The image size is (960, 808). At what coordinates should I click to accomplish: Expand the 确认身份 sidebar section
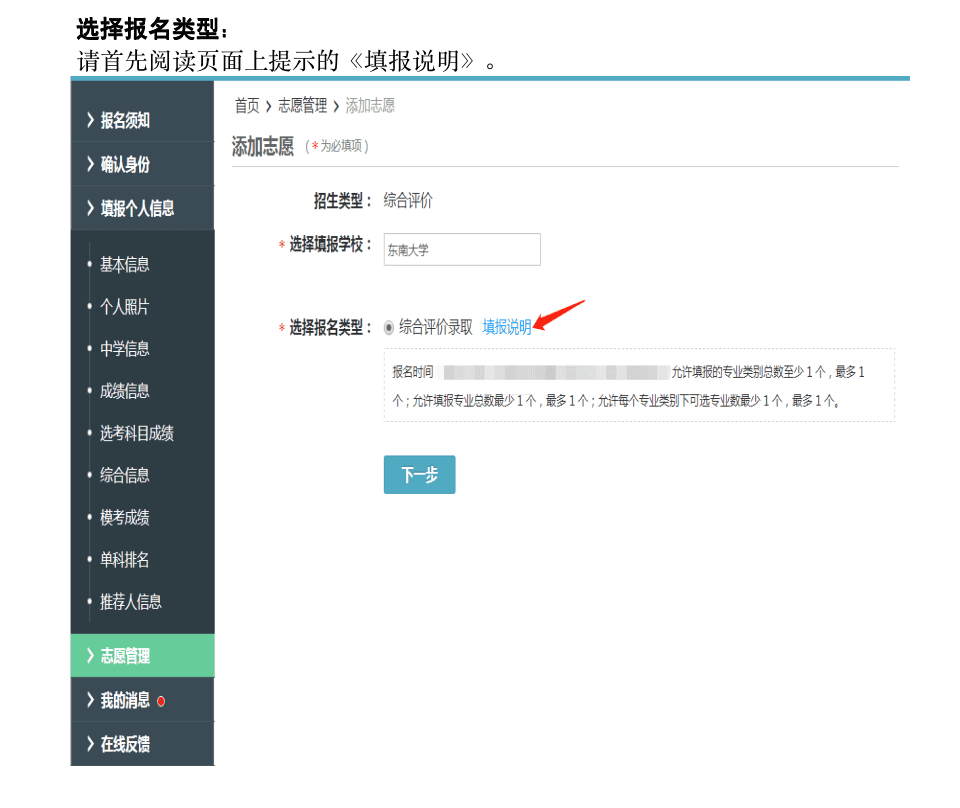(125, 165)
